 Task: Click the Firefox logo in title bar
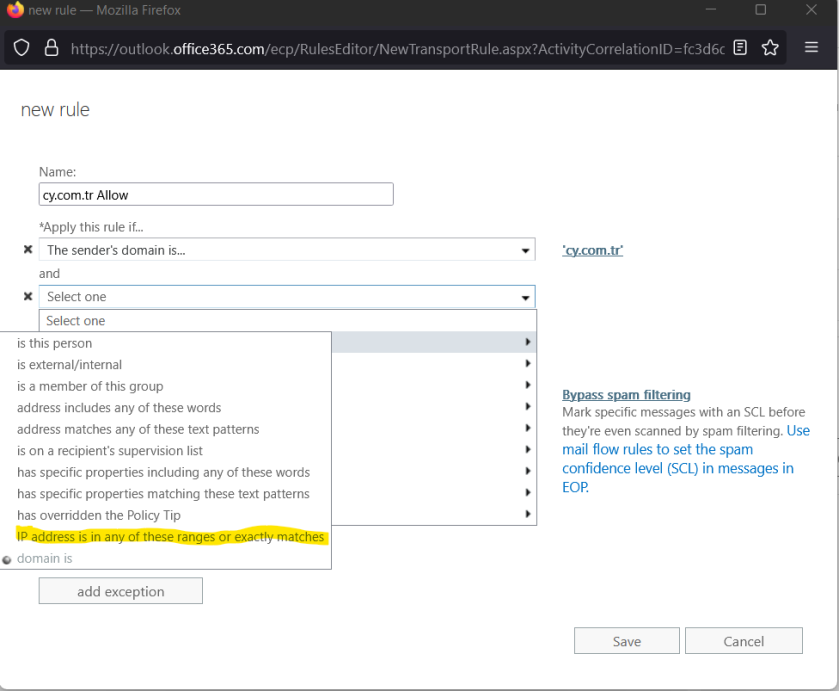[x=15, y=10]
